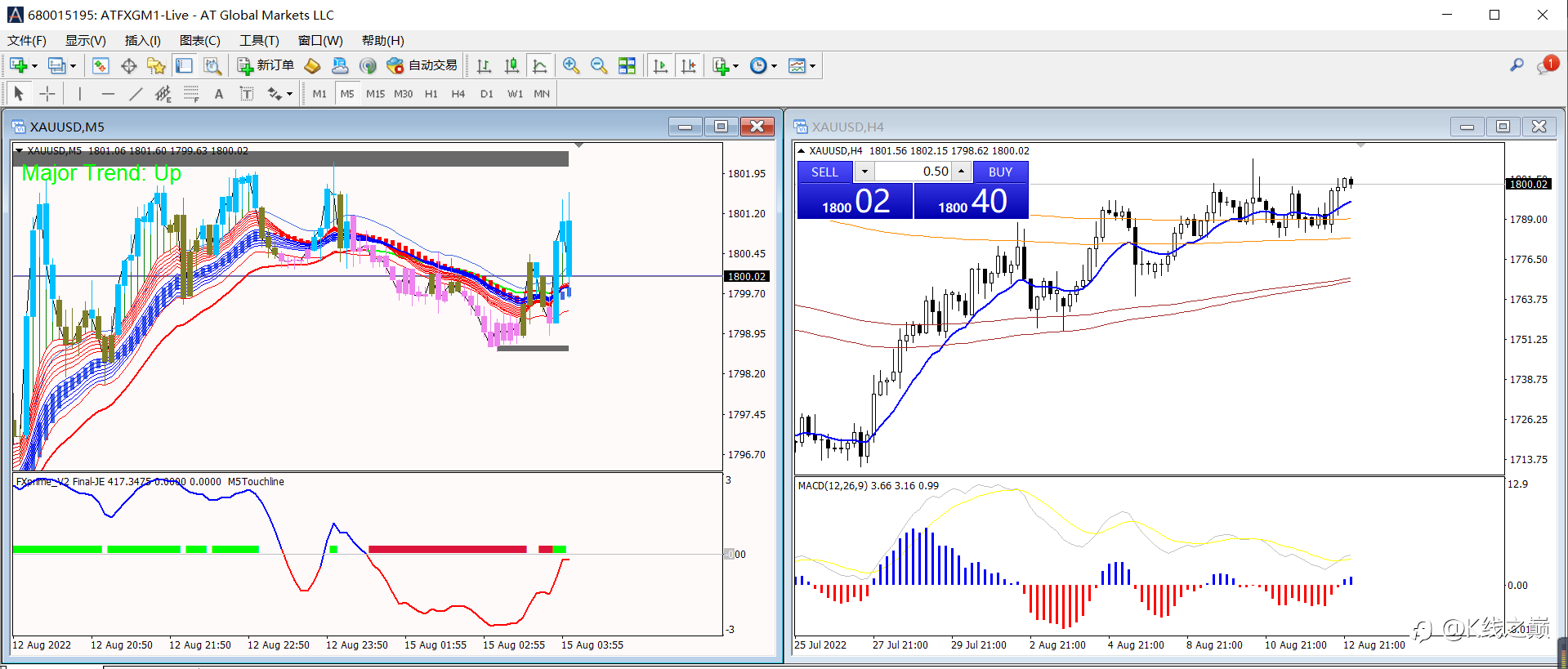
Task: Switch timeframe to M15
Action: (375, 94)
